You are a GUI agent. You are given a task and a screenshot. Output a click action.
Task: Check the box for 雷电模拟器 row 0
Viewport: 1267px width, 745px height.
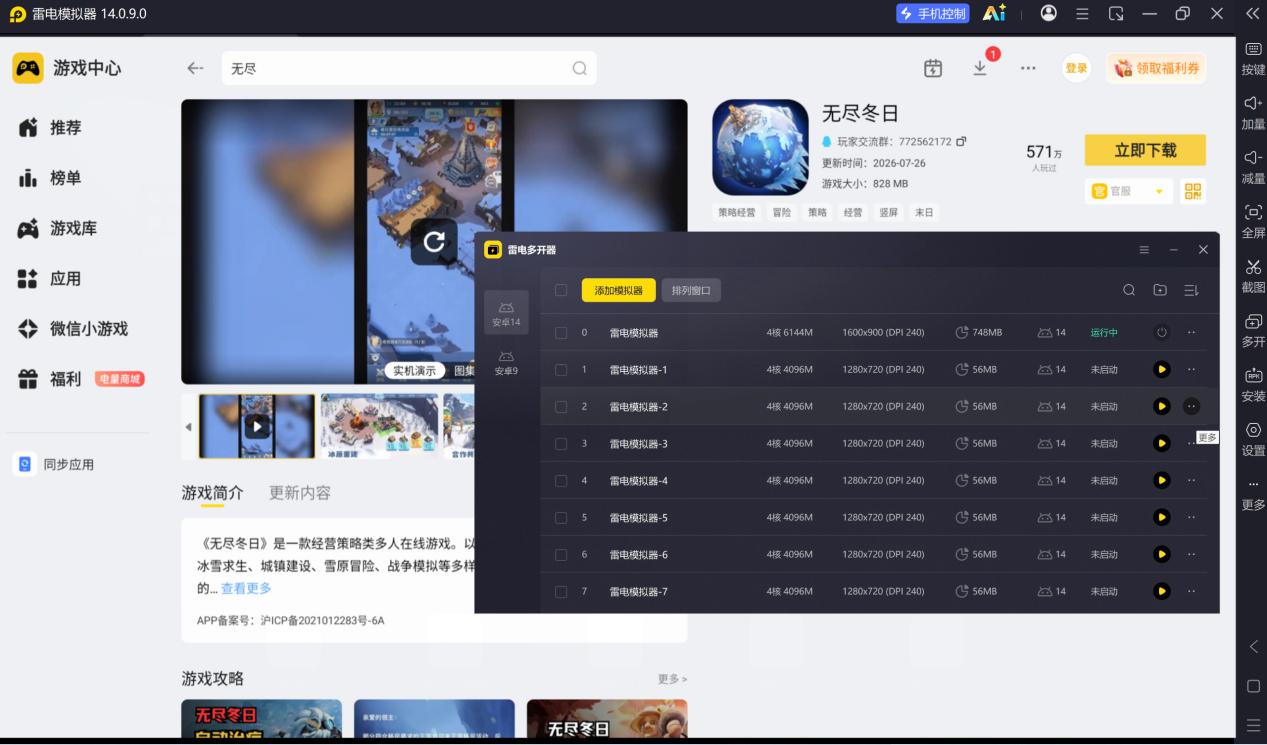click(x=561, y=332)
